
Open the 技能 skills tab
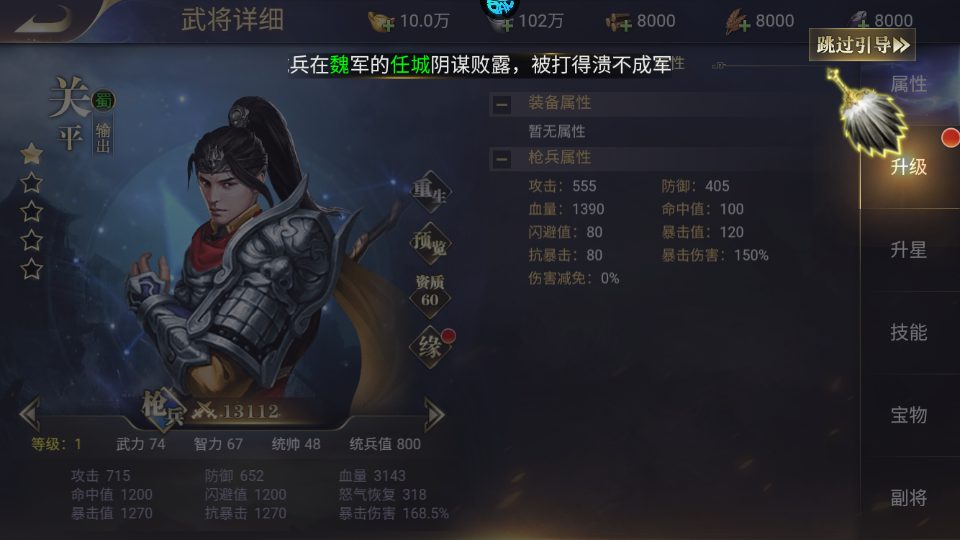click(x=909, y=332)
